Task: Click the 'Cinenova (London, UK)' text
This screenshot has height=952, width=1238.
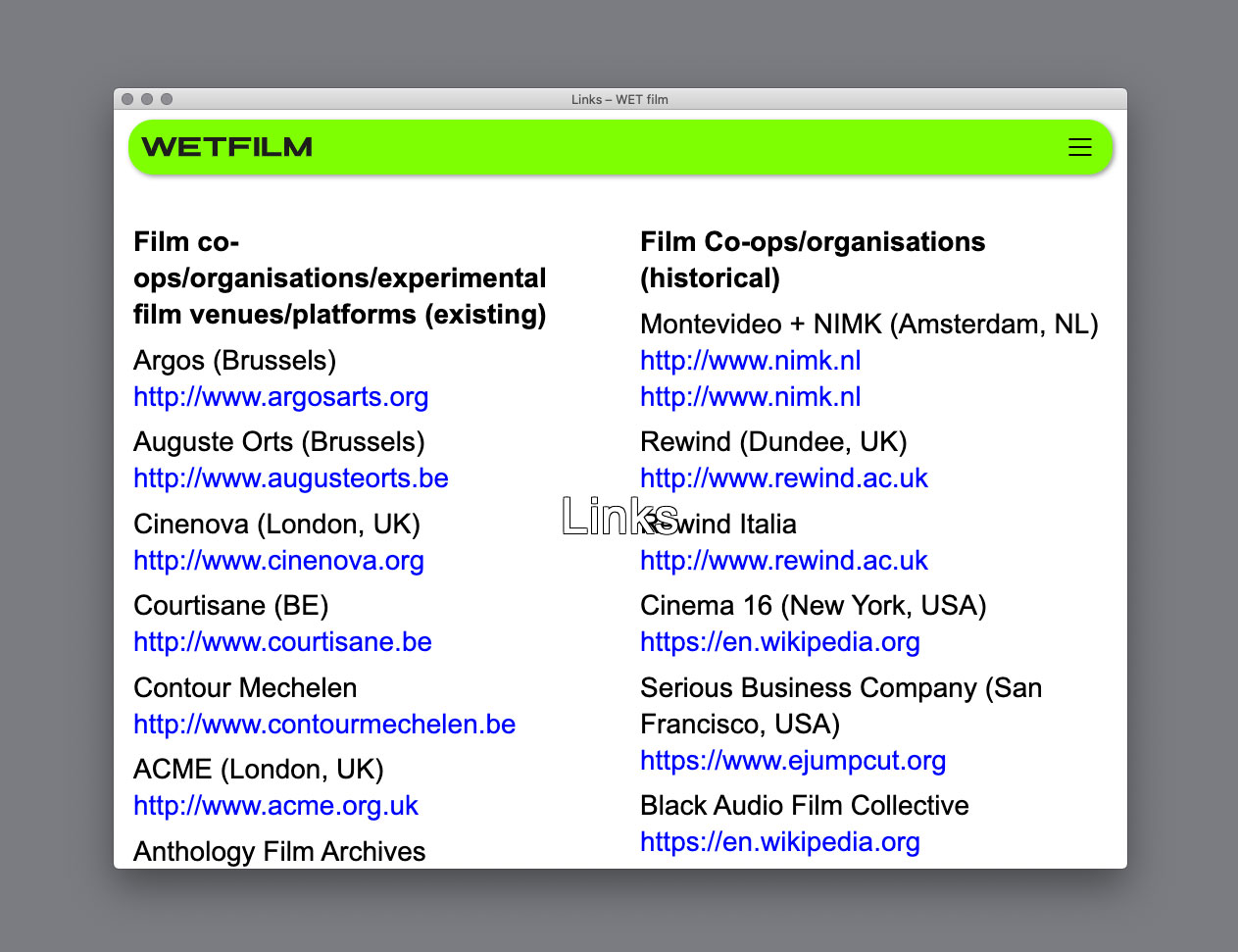Action: [277, 525]
